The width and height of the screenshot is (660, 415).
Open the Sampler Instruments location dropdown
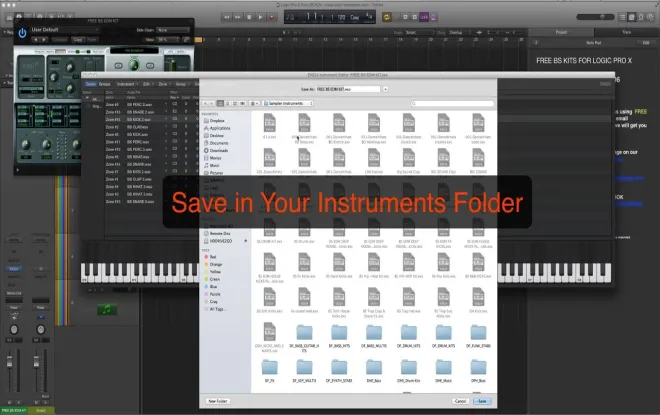(288, 104)
